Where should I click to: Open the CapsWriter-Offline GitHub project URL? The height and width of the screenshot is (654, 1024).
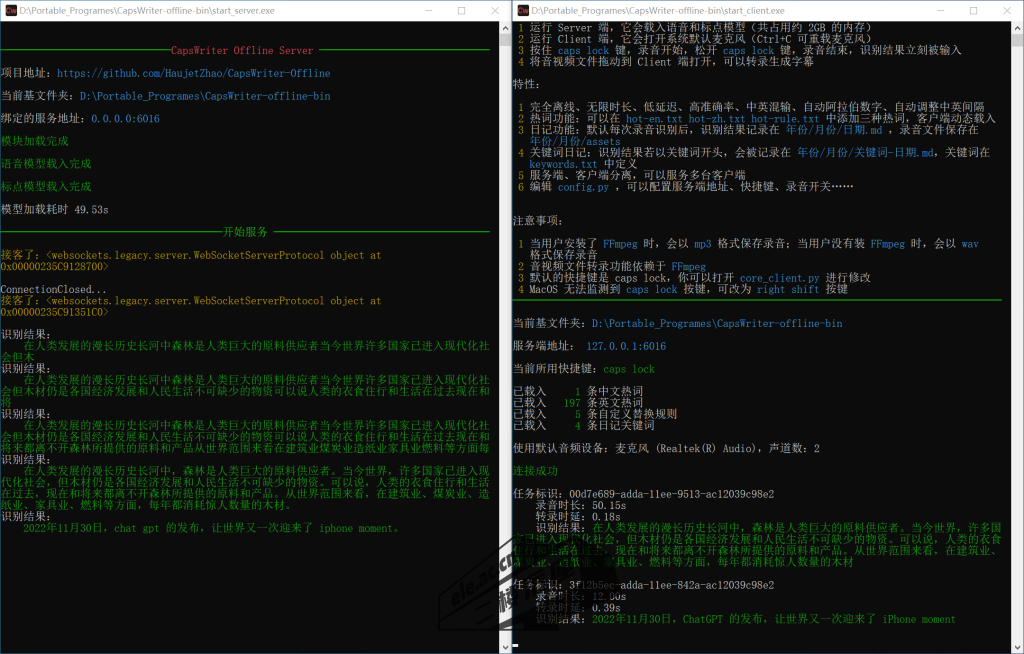193,73
